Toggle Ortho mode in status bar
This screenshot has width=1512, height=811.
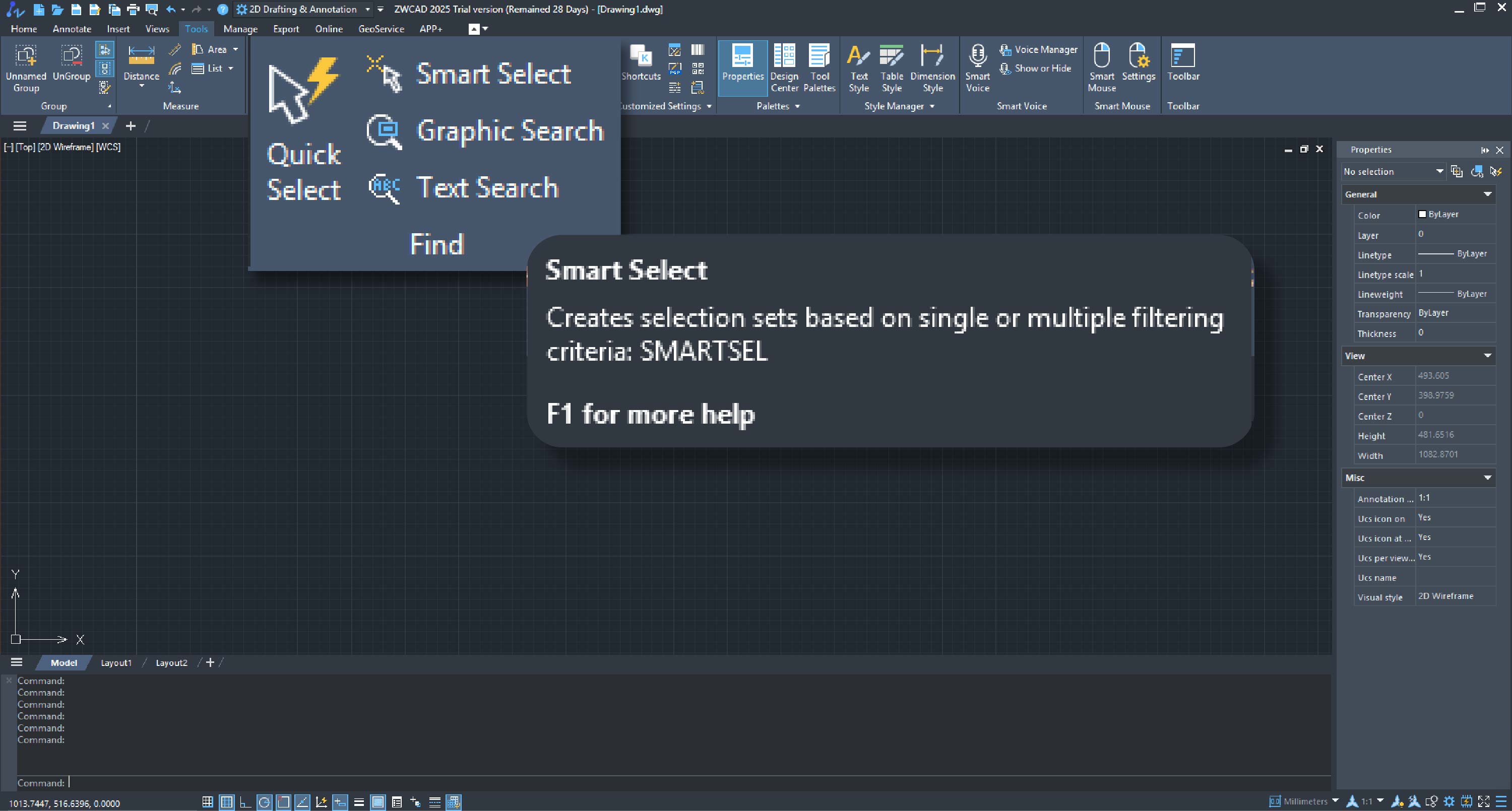coord(245,801)
